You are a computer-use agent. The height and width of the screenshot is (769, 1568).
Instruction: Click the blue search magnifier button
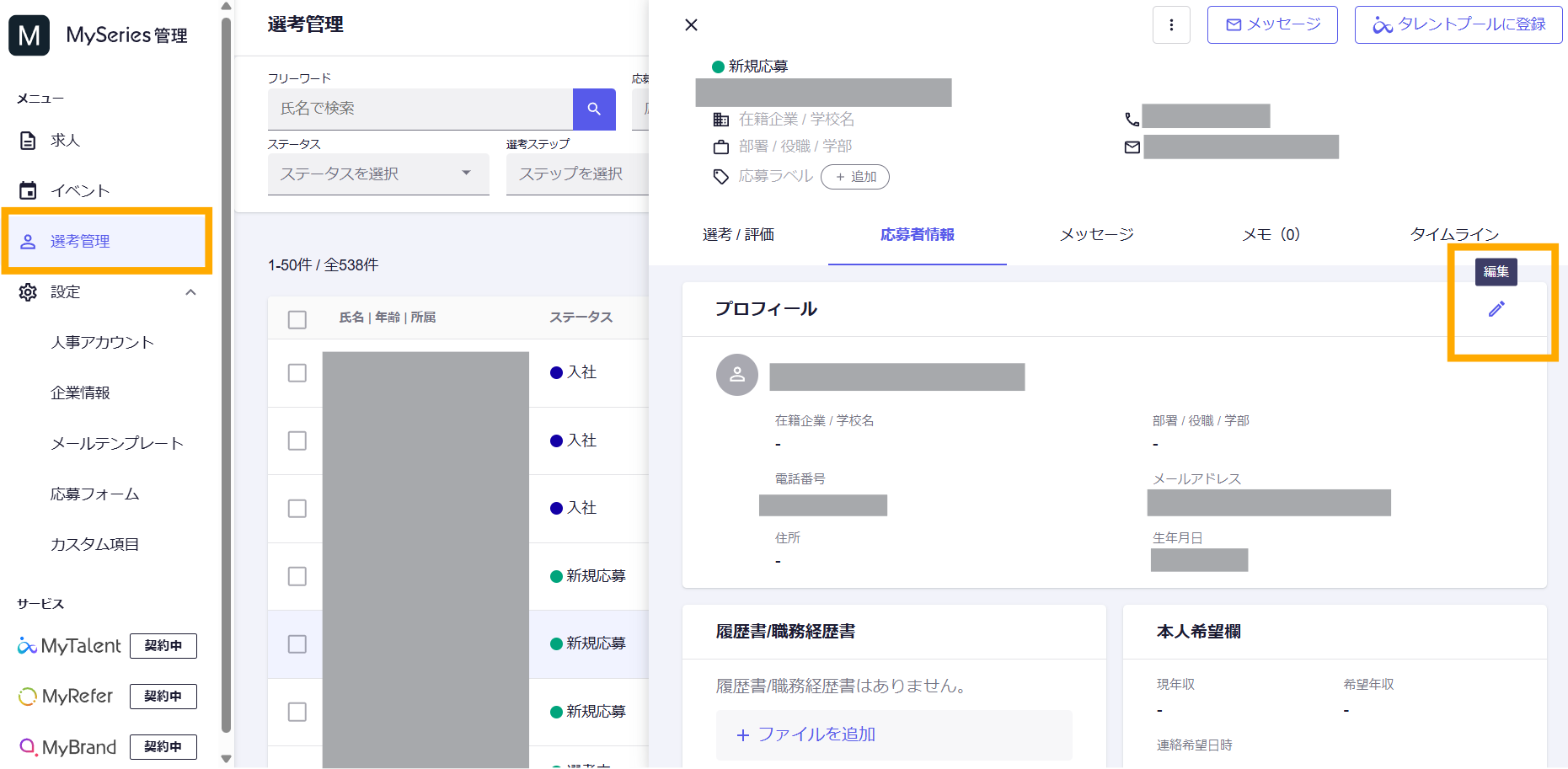[x=594, y=109]
